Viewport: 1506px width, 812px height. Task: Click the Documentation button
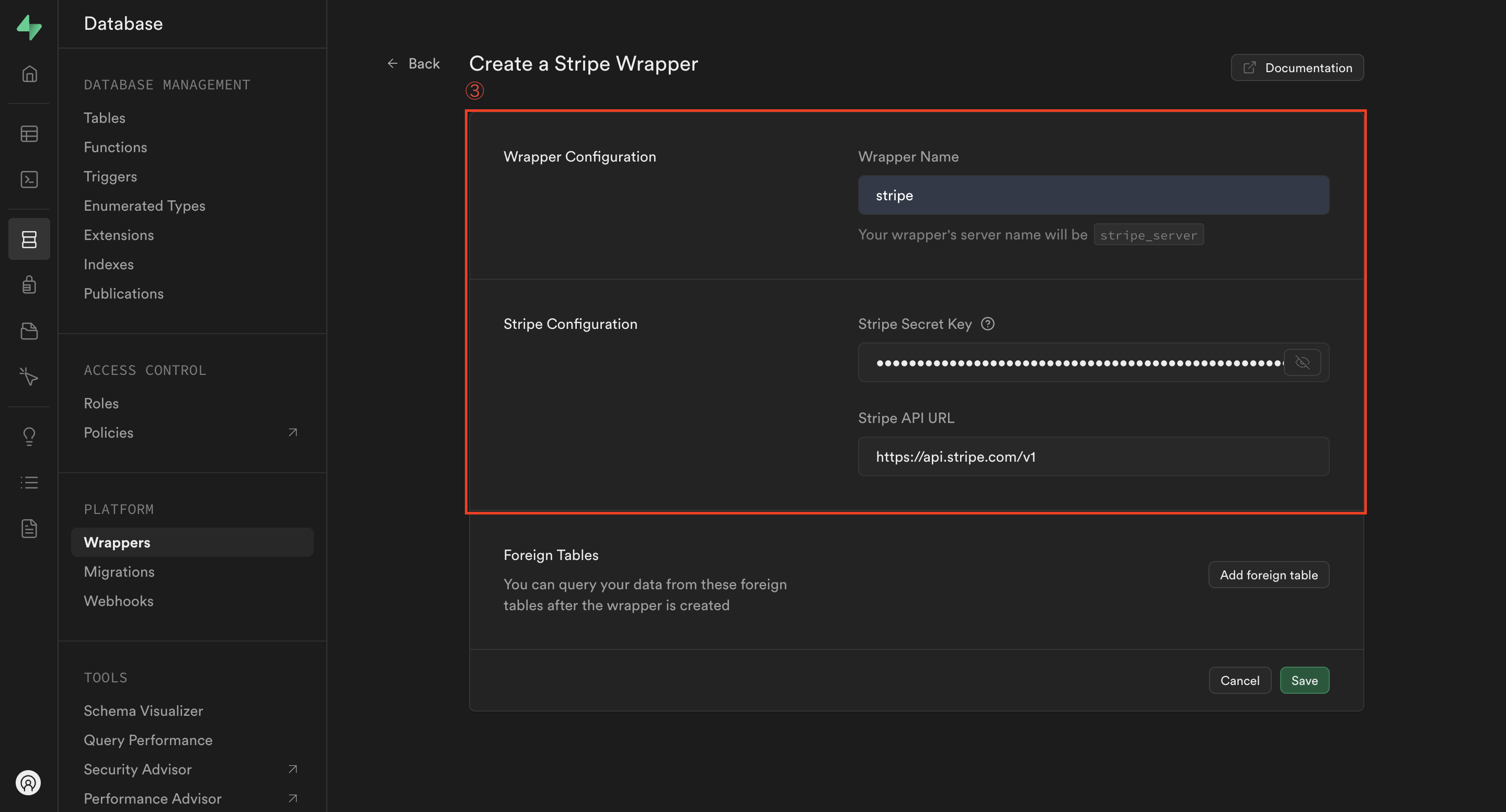[1297, 68]
